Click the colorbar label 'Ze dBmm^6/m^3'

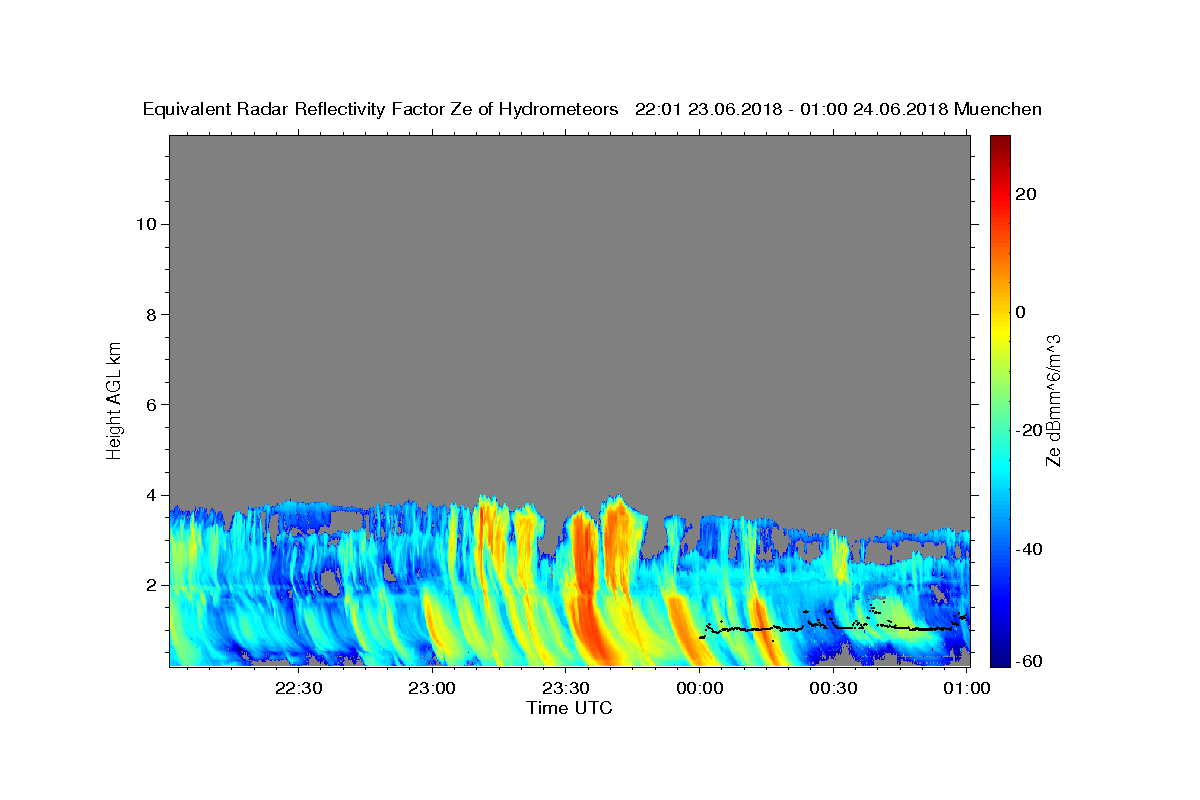pos(1054,400)
